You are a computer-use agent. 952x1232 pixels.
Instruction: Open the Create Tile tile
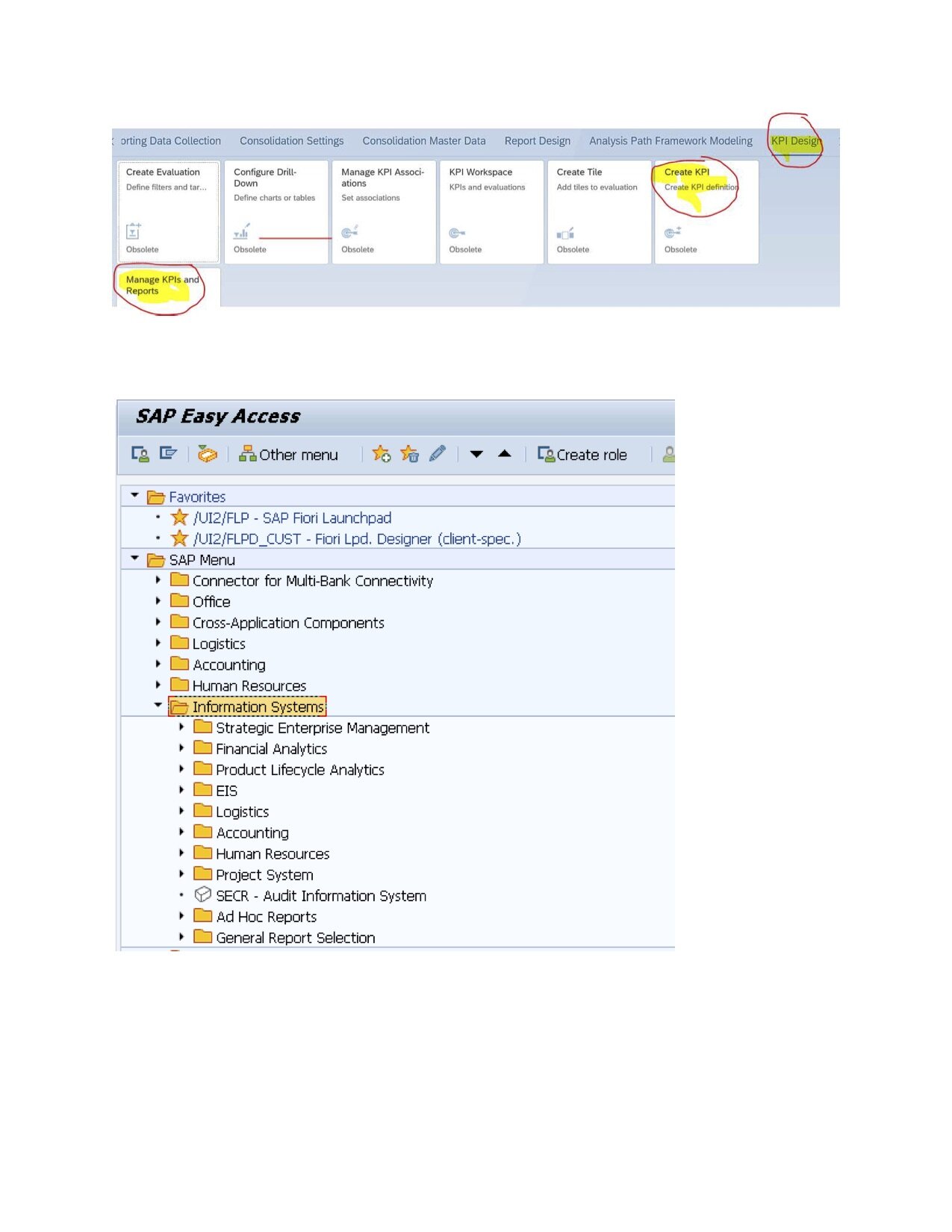coord(599,212)
